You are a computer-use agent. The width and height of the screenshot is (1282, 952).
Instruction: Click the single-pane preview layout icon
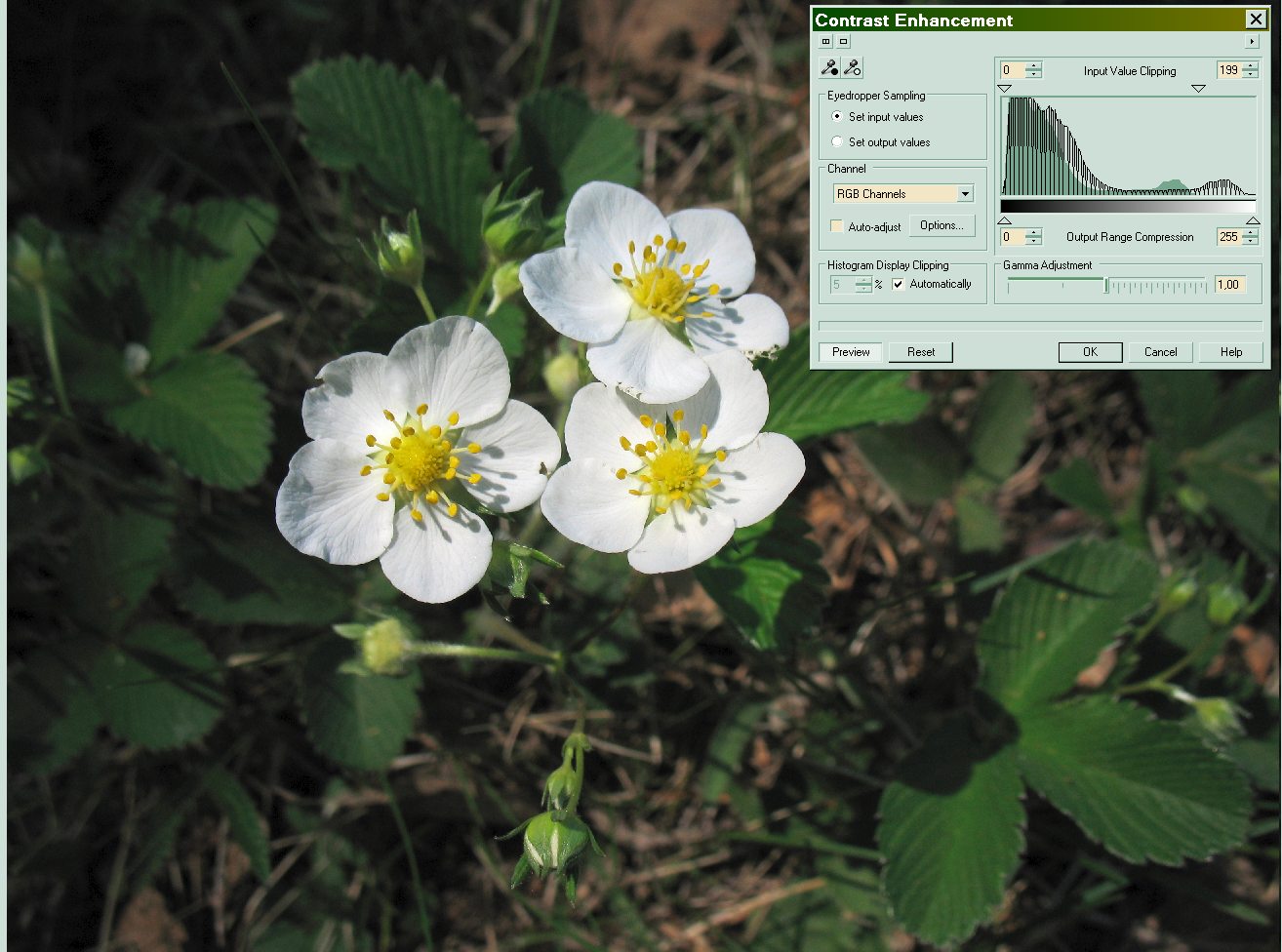click(843, 42)
